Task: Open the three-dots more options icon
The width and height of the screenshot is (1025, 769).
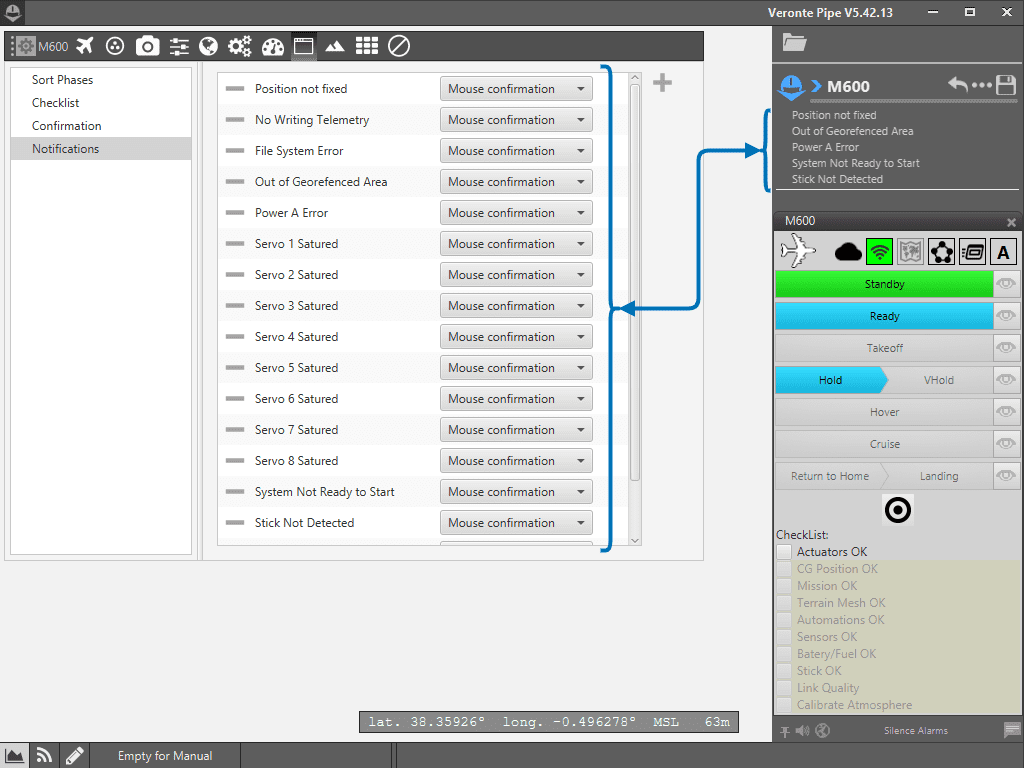Action: coord(982,85)
